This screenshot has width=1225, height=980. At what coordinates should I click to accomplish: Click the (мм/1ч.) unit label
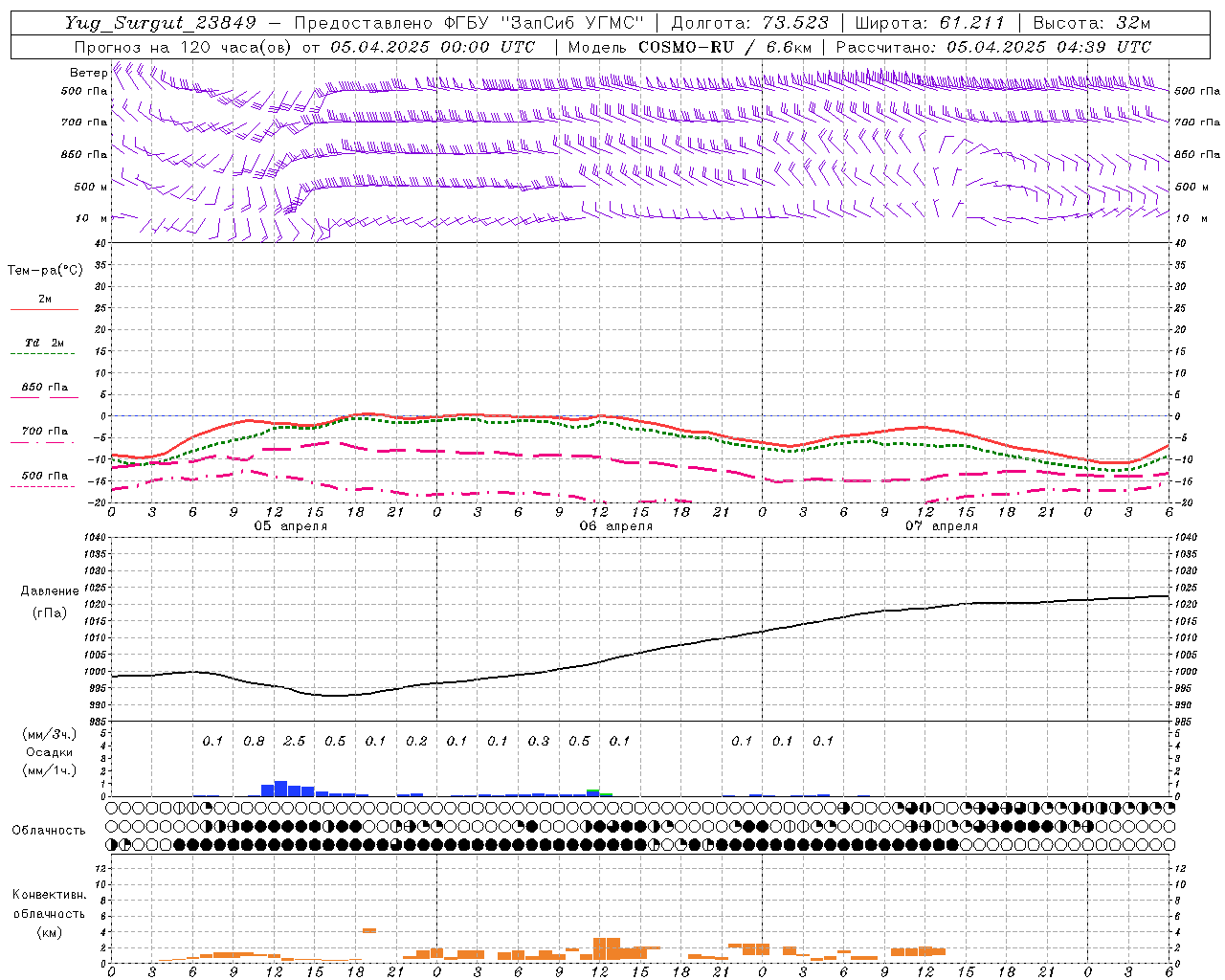50,771
